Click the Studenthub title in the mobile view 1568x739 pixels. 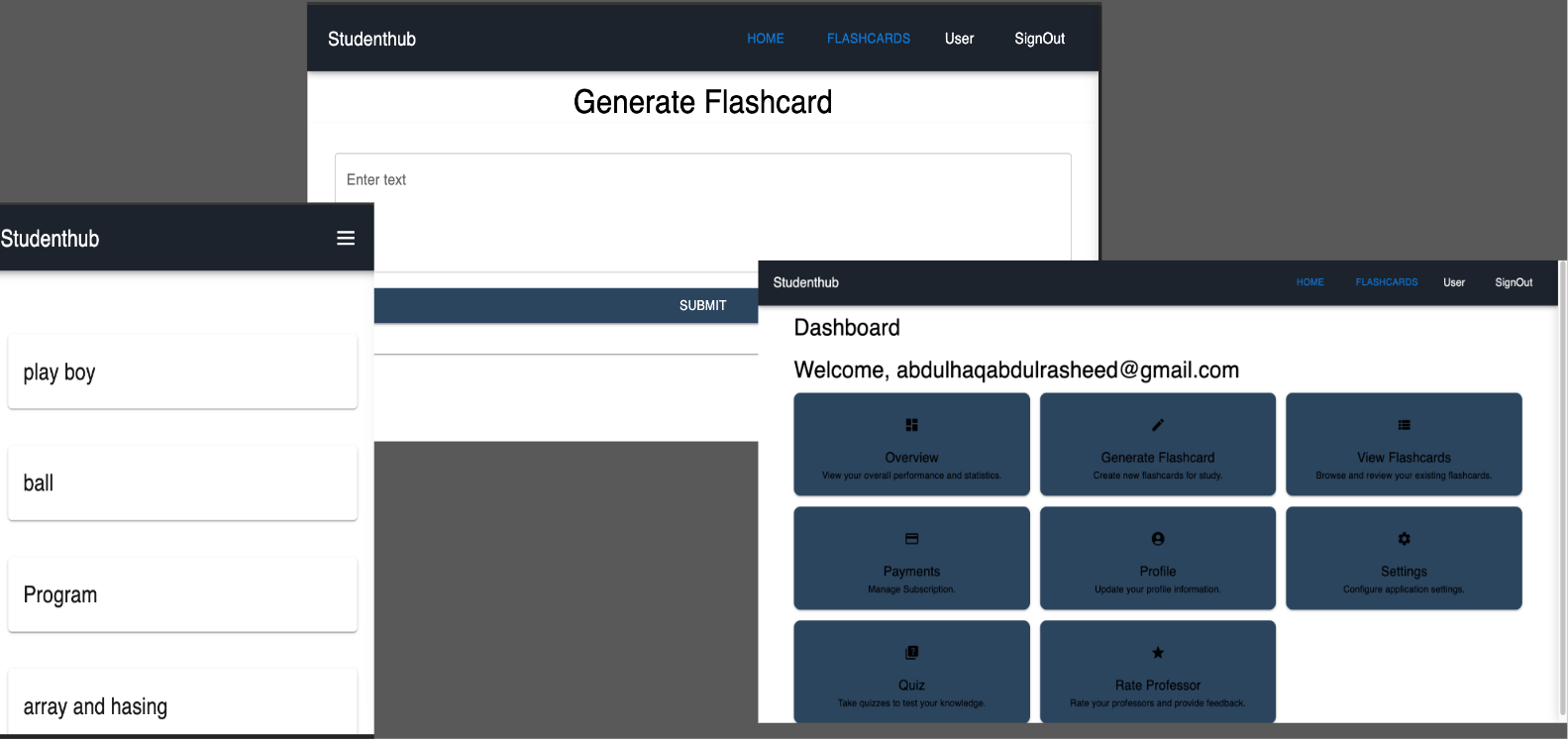(x=50, y=239)
